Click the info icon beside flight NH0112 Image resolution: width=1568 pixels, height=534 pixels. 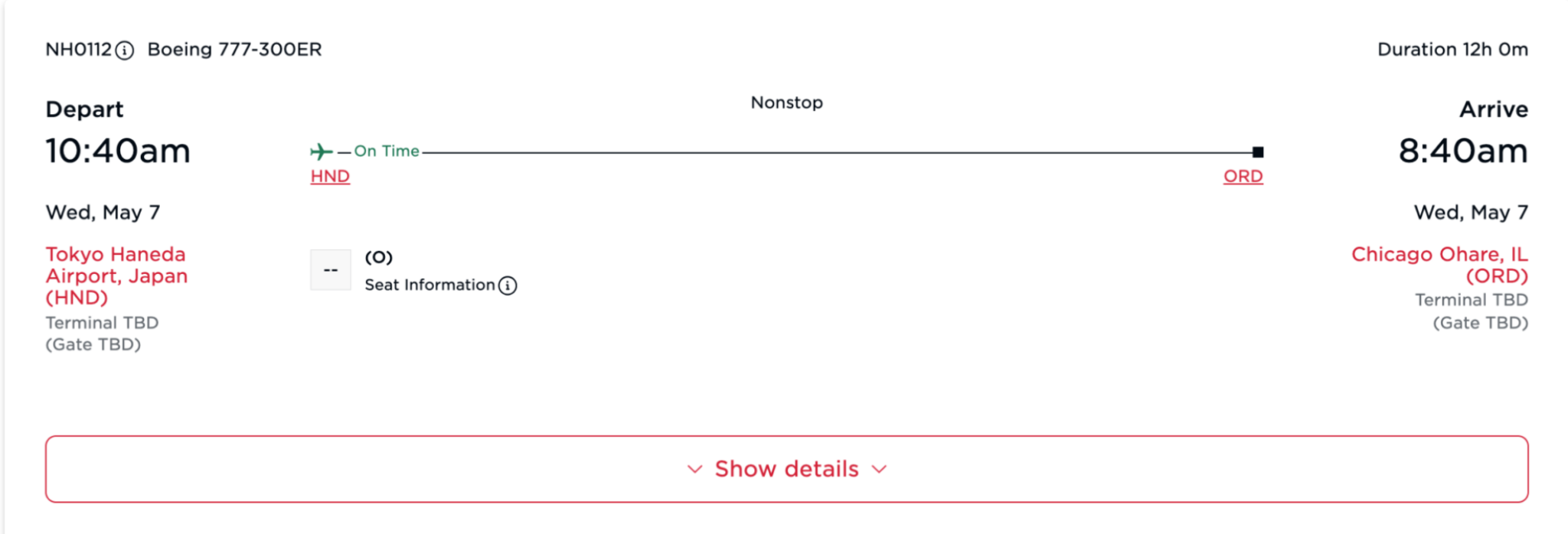point(125,50)
